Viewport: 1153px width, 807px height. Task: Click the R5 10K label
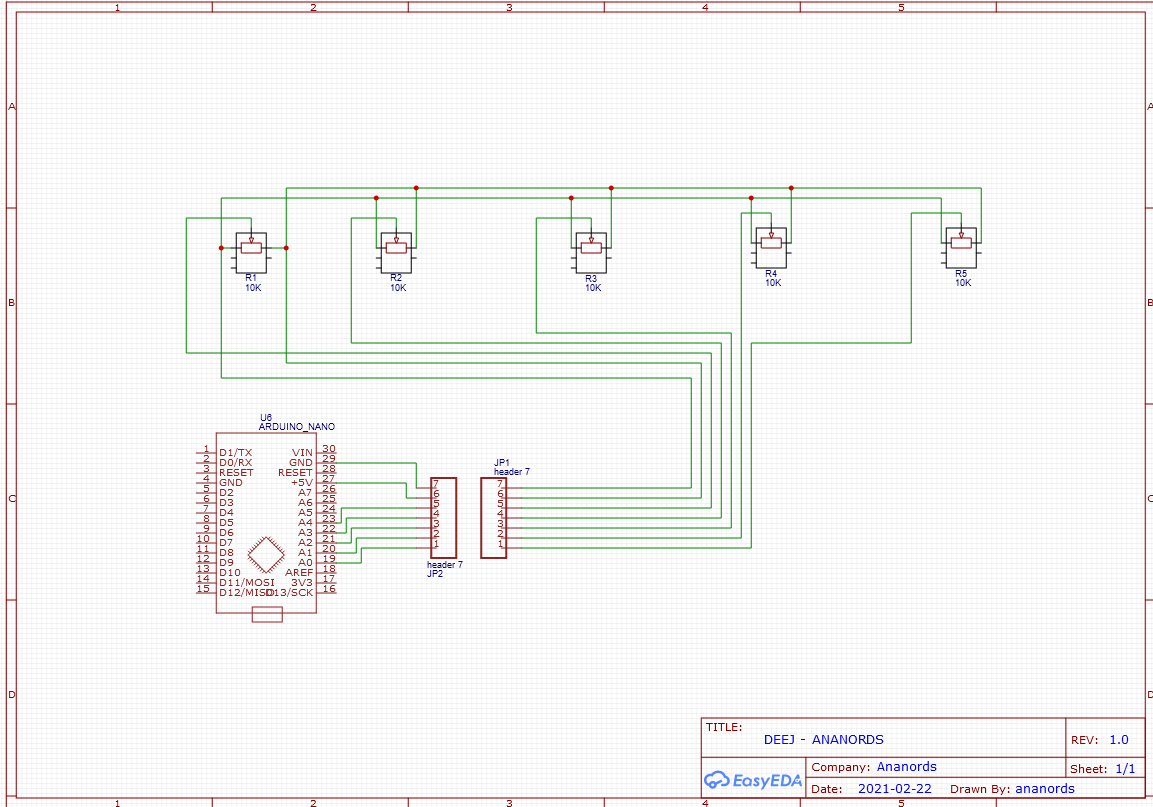click(x=962, y=278)
